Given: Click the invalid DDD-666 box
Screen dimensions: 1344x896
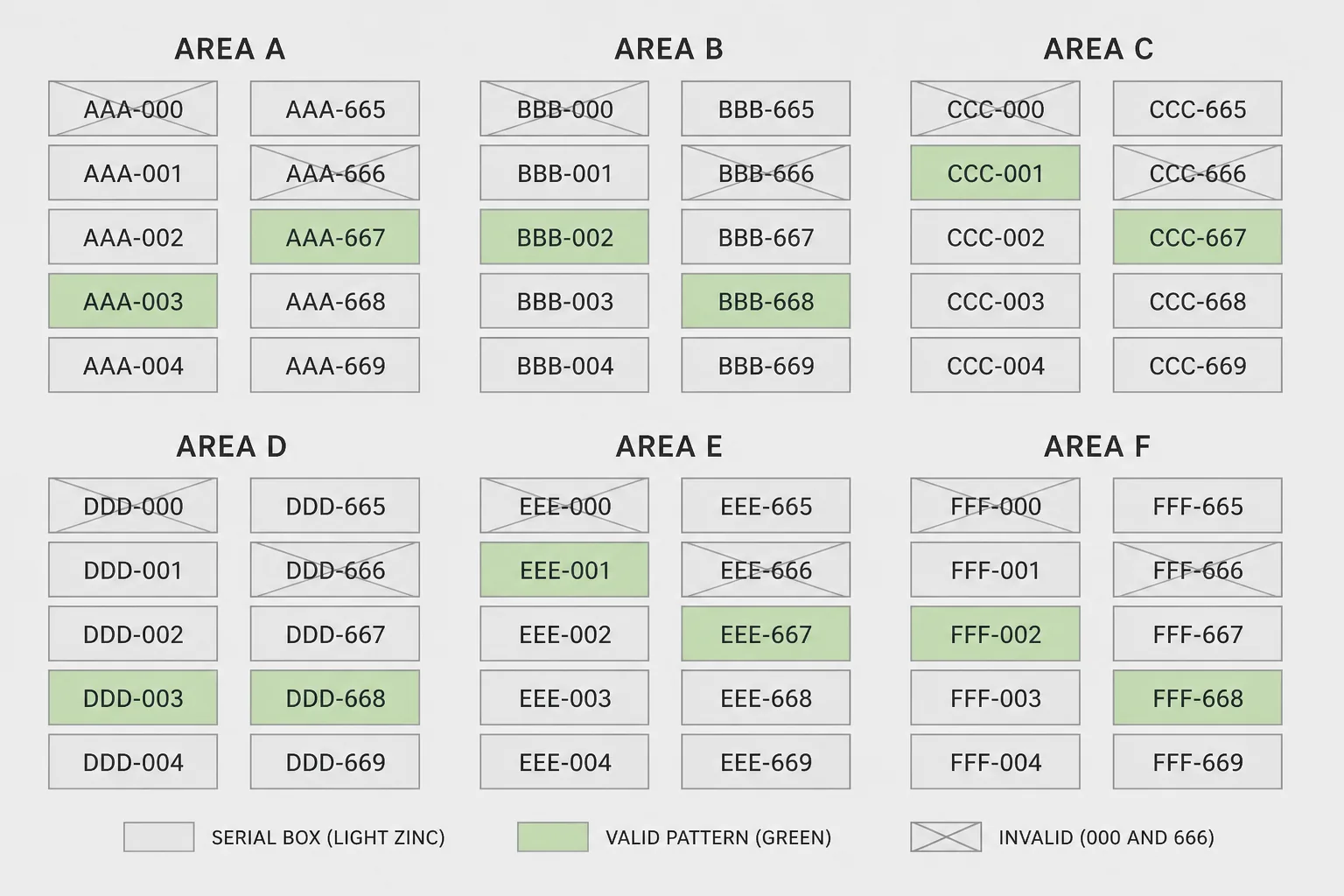Looking at the screenshot, I should [335, 570].
